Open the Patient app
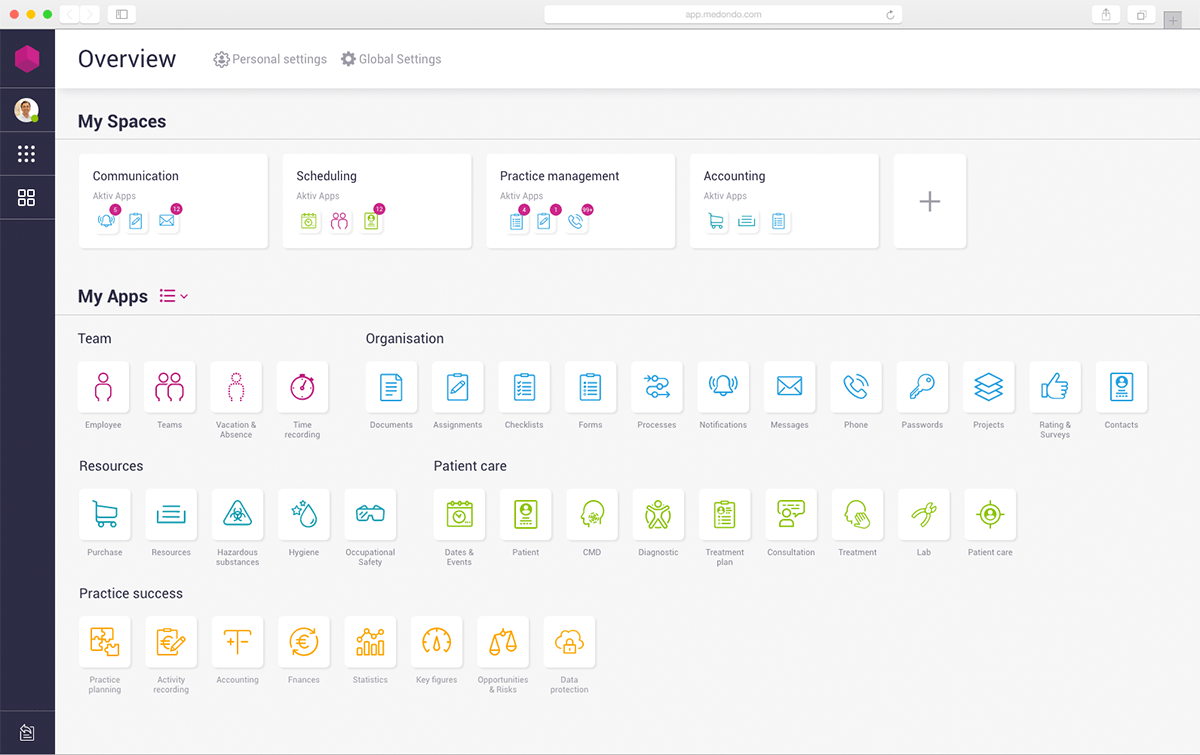 pyautogui.click(x=525, y=515)
